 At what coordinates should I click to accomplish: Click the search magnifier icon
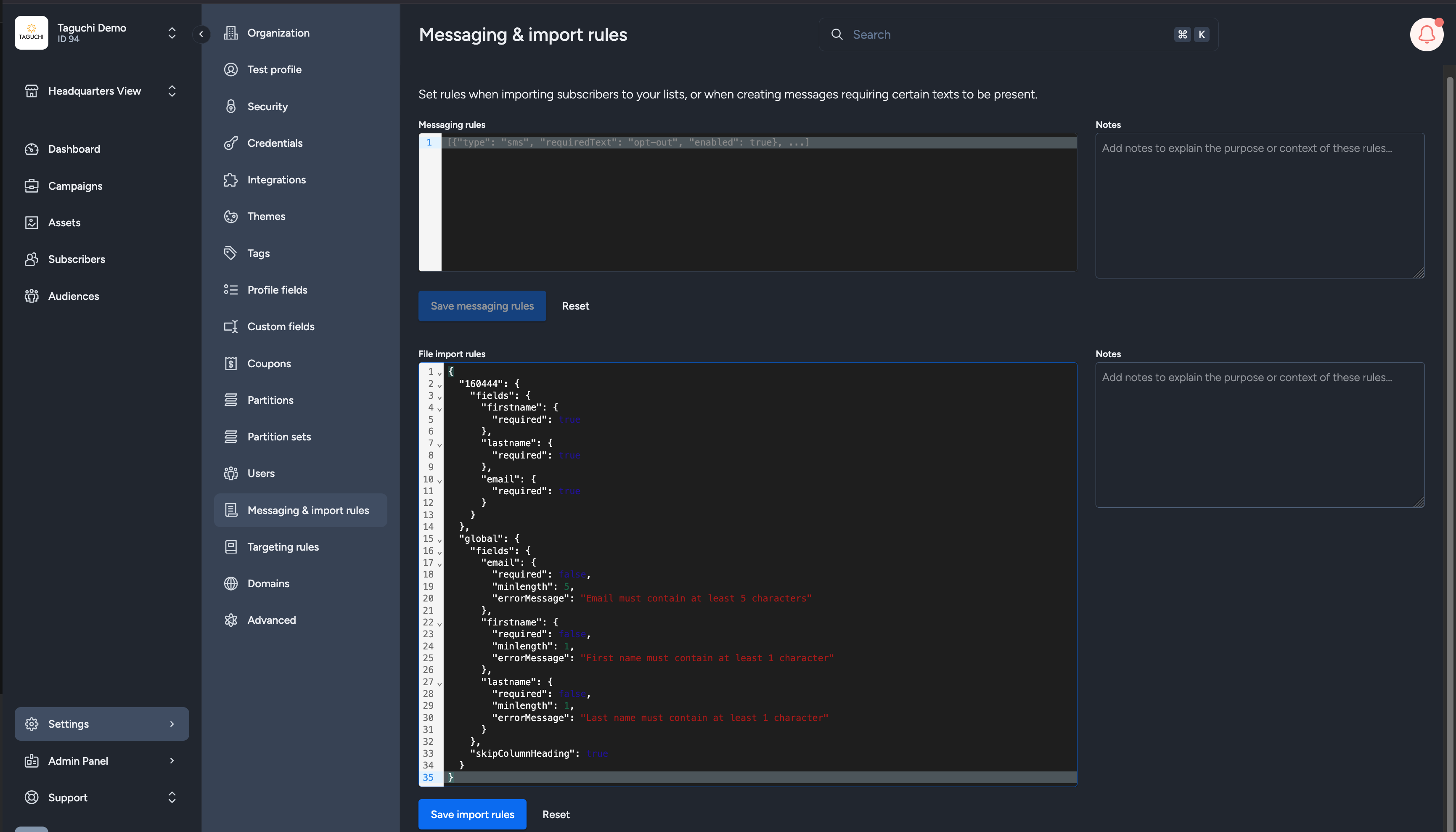point(837,34)
